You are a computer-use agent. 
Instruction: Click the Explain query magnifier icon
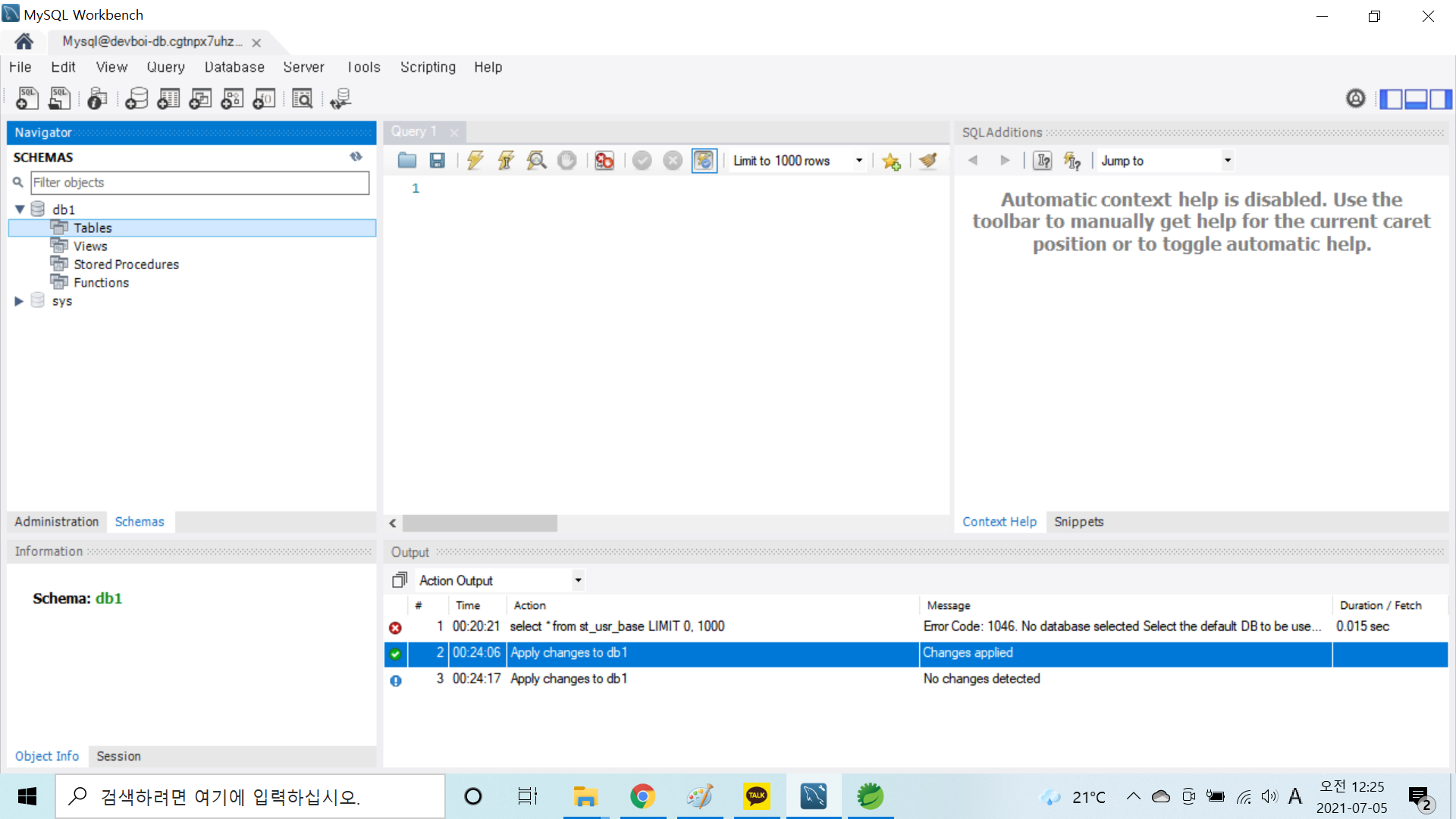pyautogui.click(x=536, y=161)
